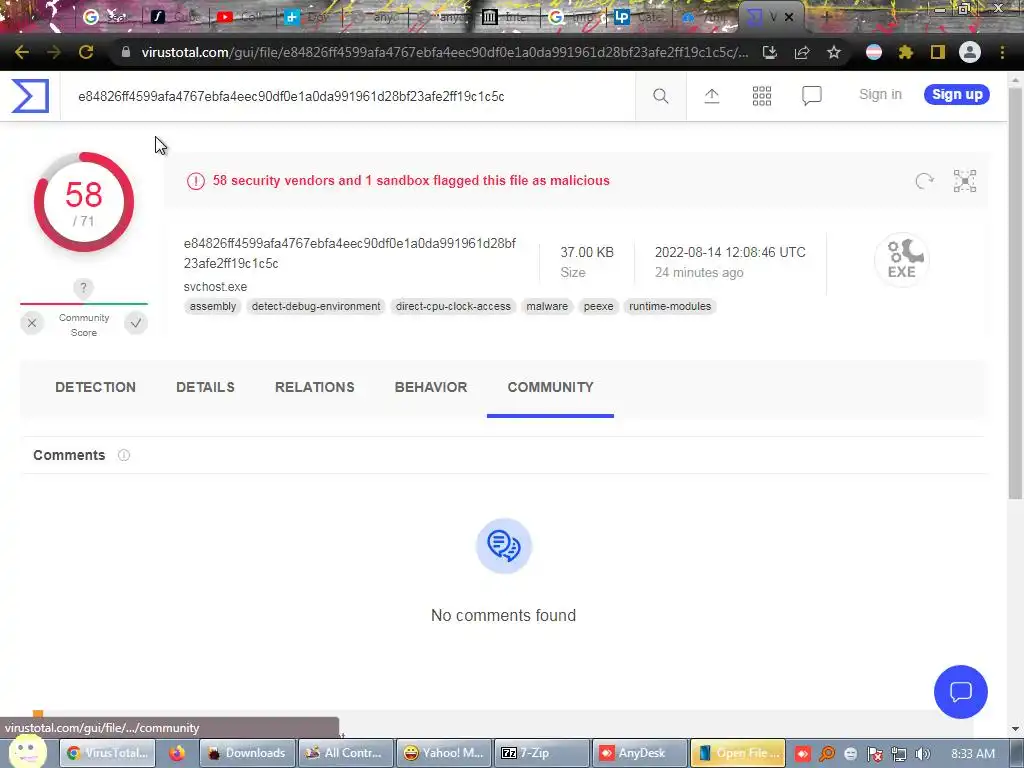
Task: Click the EXE file type icon
Action: (901, 259)
